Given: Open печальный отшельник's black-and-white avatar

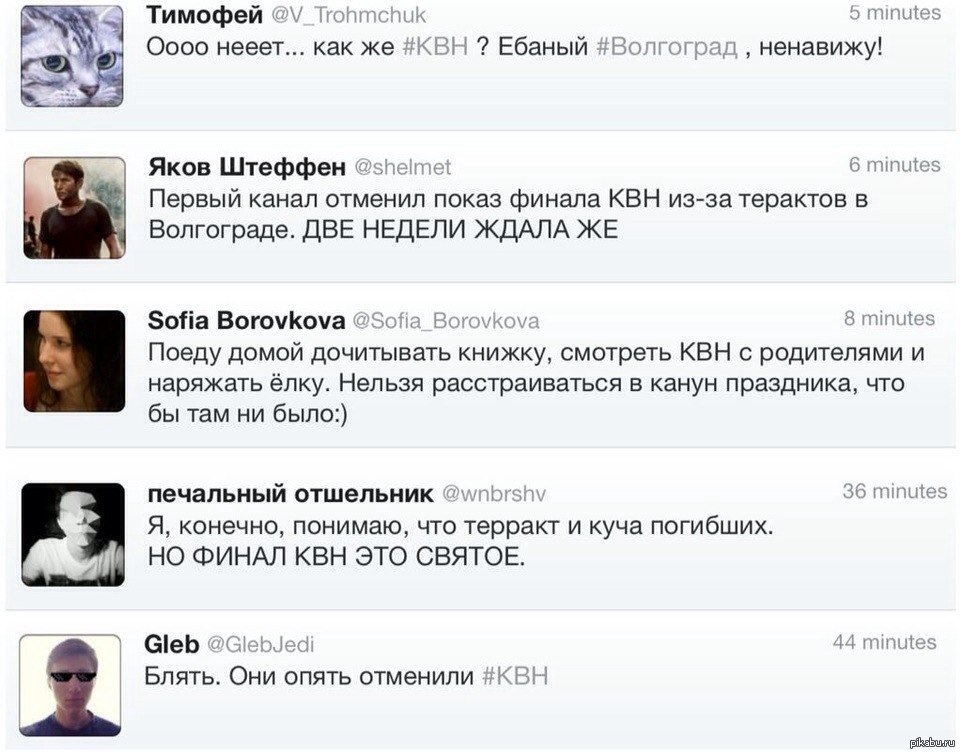Looking at the screenshot, I should click(x=74, y=534).
